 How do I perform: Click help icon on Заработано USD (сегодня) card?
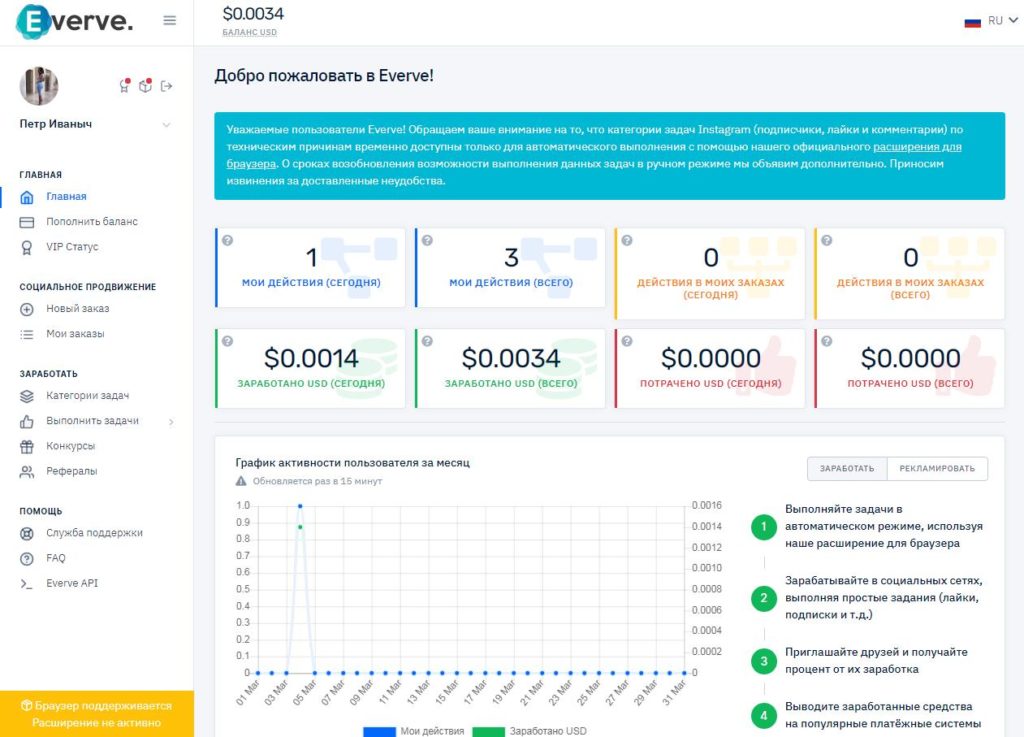point(227,341)
